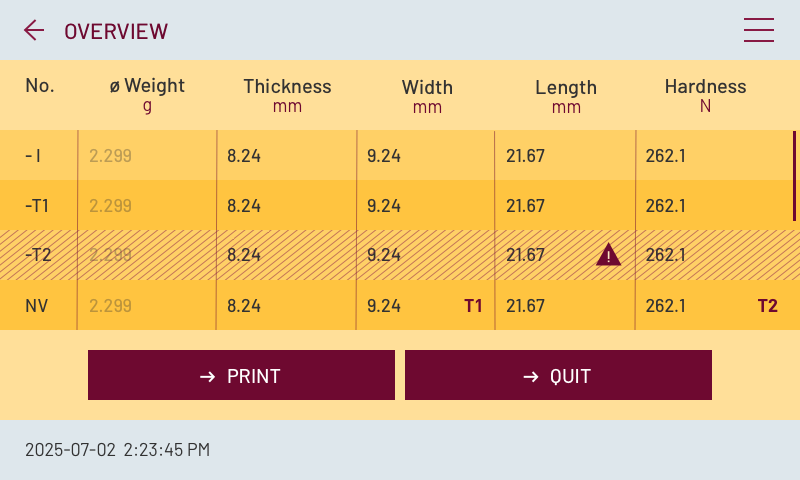Image resolution: width=800 pixels, height=480 pixels.
Task: Select the -I row label
Action: (34, 156)
